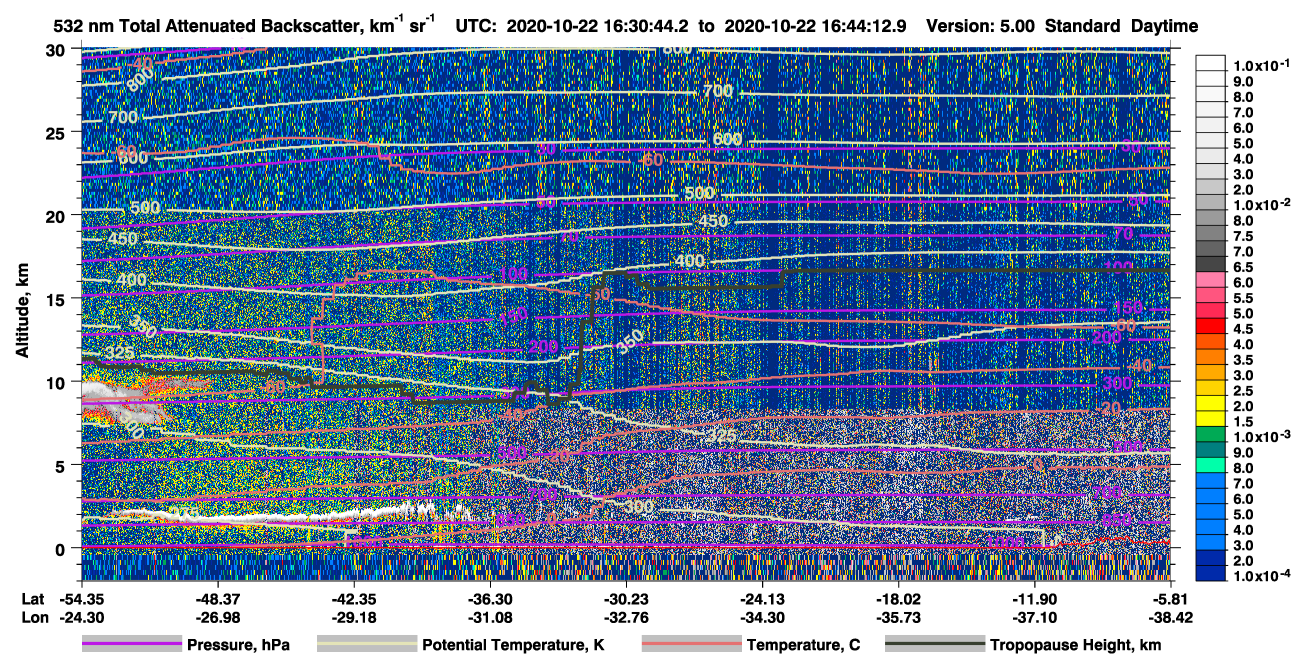
Task: Click the orange colorbar swatch beside 3.5
Action: coord(1212,359)
